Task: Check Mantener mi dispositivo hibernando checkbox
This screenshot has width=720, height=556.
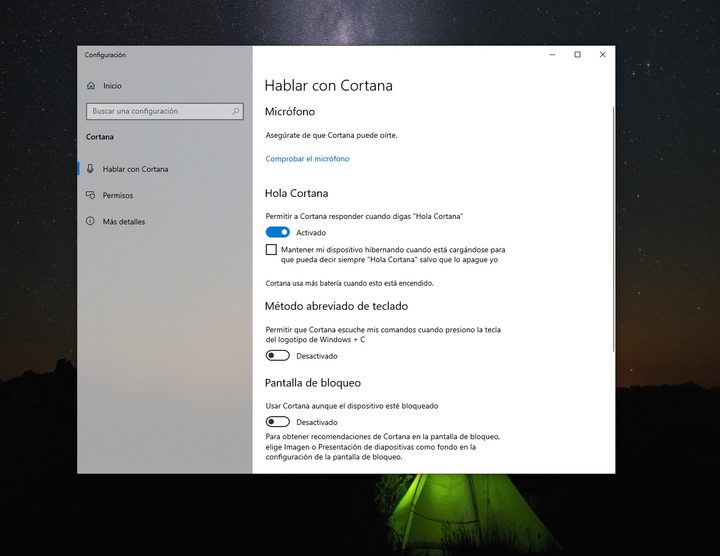Action: click(271, 249)
